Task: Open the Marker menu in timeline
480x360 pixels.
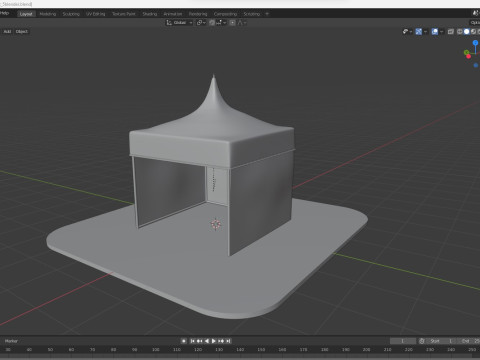Action: point(11,341)
